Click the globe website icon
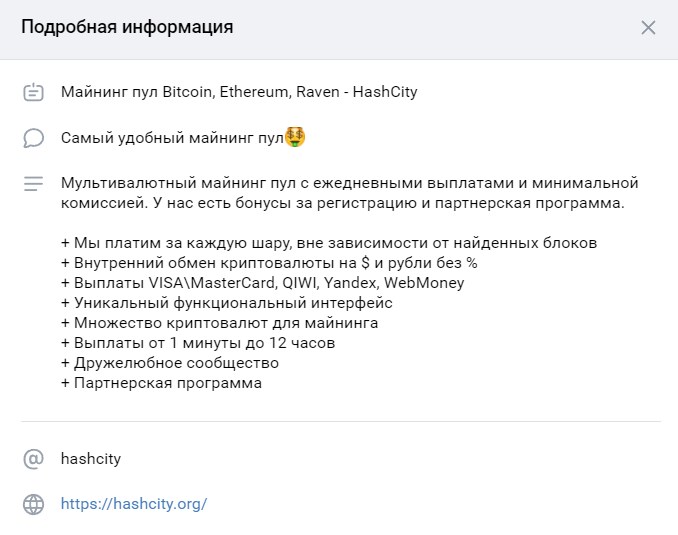Viewport: 678px width, 535px height. coord(33,504)
